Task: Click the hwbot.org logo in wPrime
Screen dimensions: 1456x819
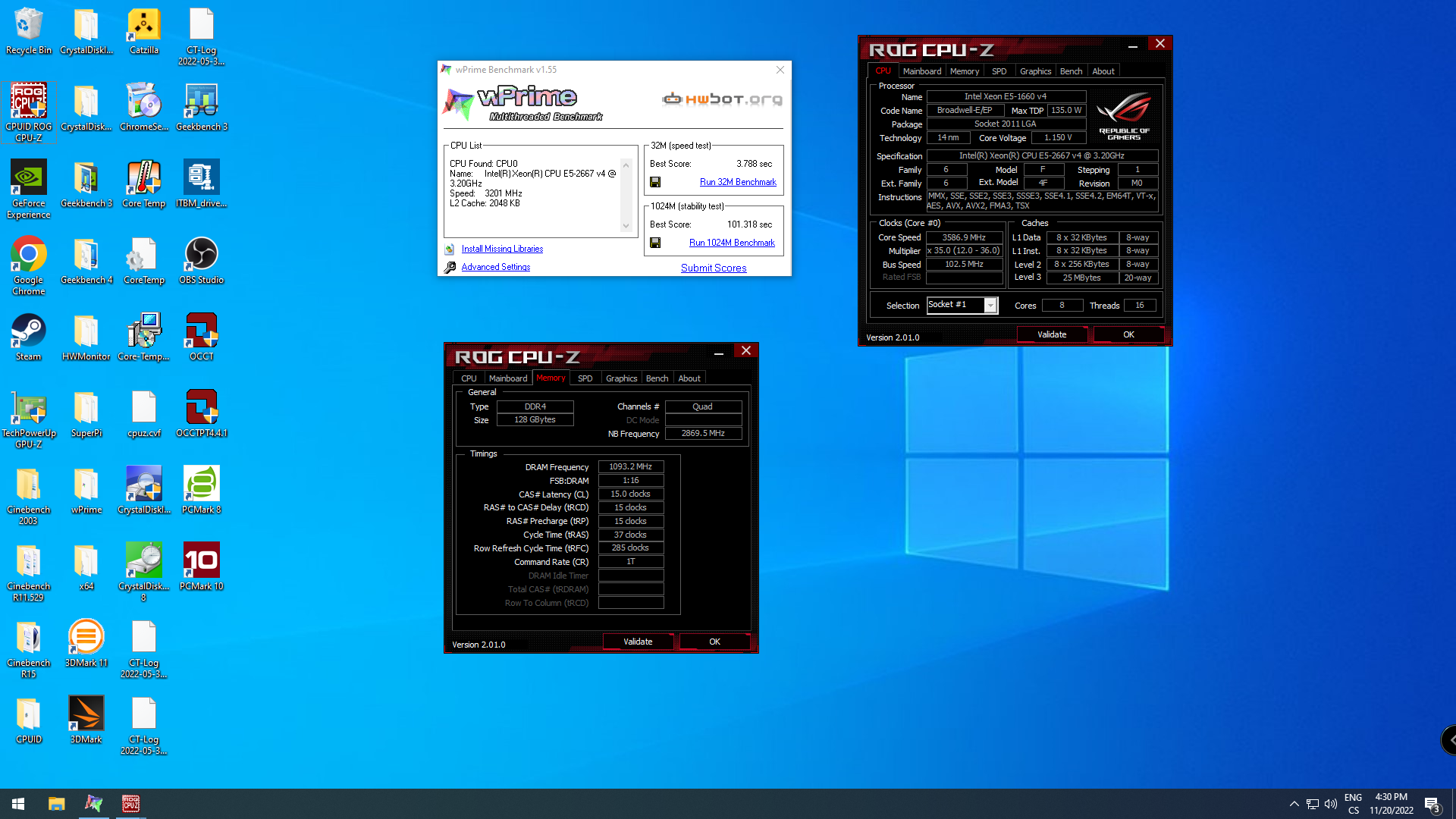Action: click(x=722, y=99)
